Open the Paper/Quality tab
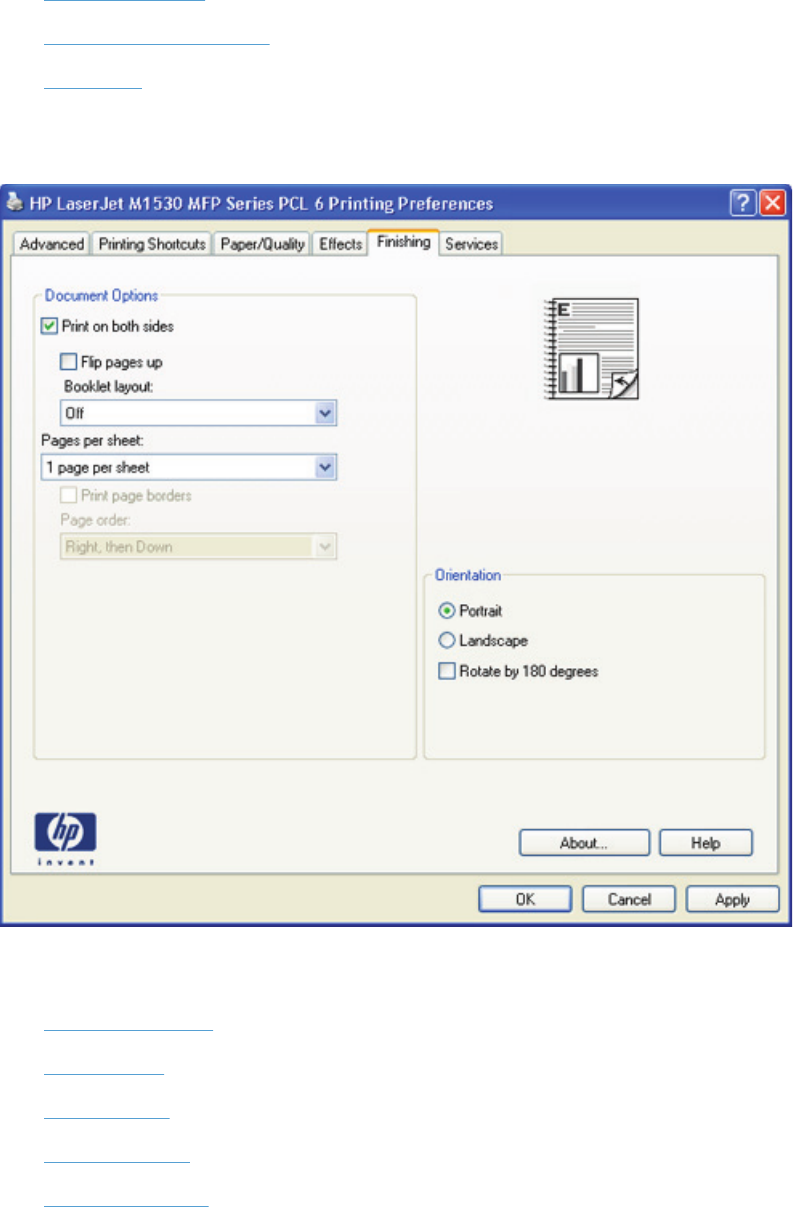793x1207 pixels. pos(261,245)
